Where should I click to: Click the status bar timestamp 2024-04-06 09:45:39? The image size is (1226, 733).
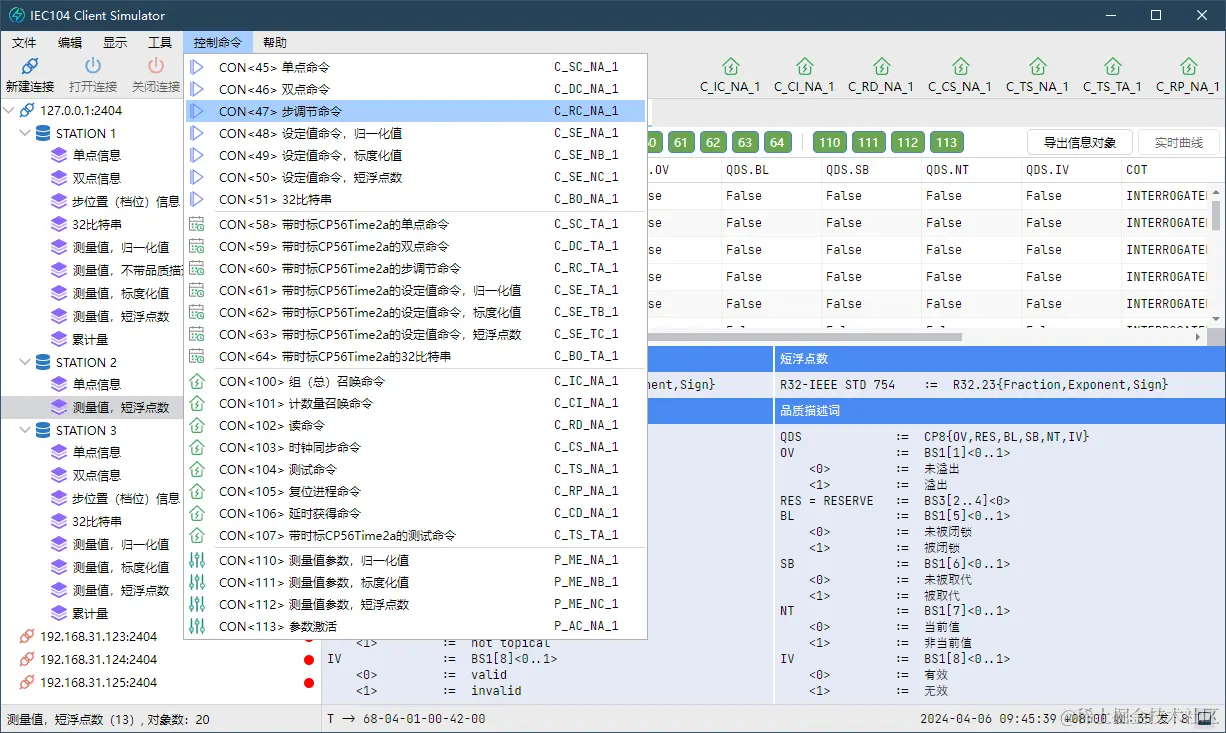[989, 719]
